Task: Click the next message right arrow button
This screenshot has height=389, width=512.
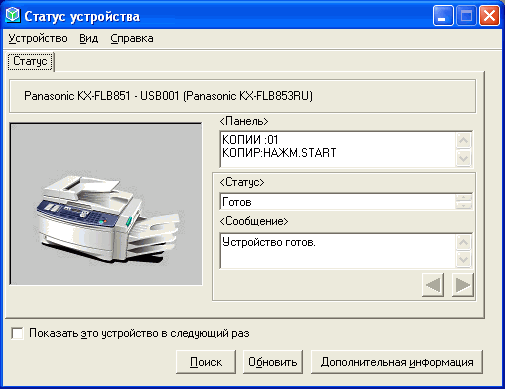Action: click(x=463, y=285)
